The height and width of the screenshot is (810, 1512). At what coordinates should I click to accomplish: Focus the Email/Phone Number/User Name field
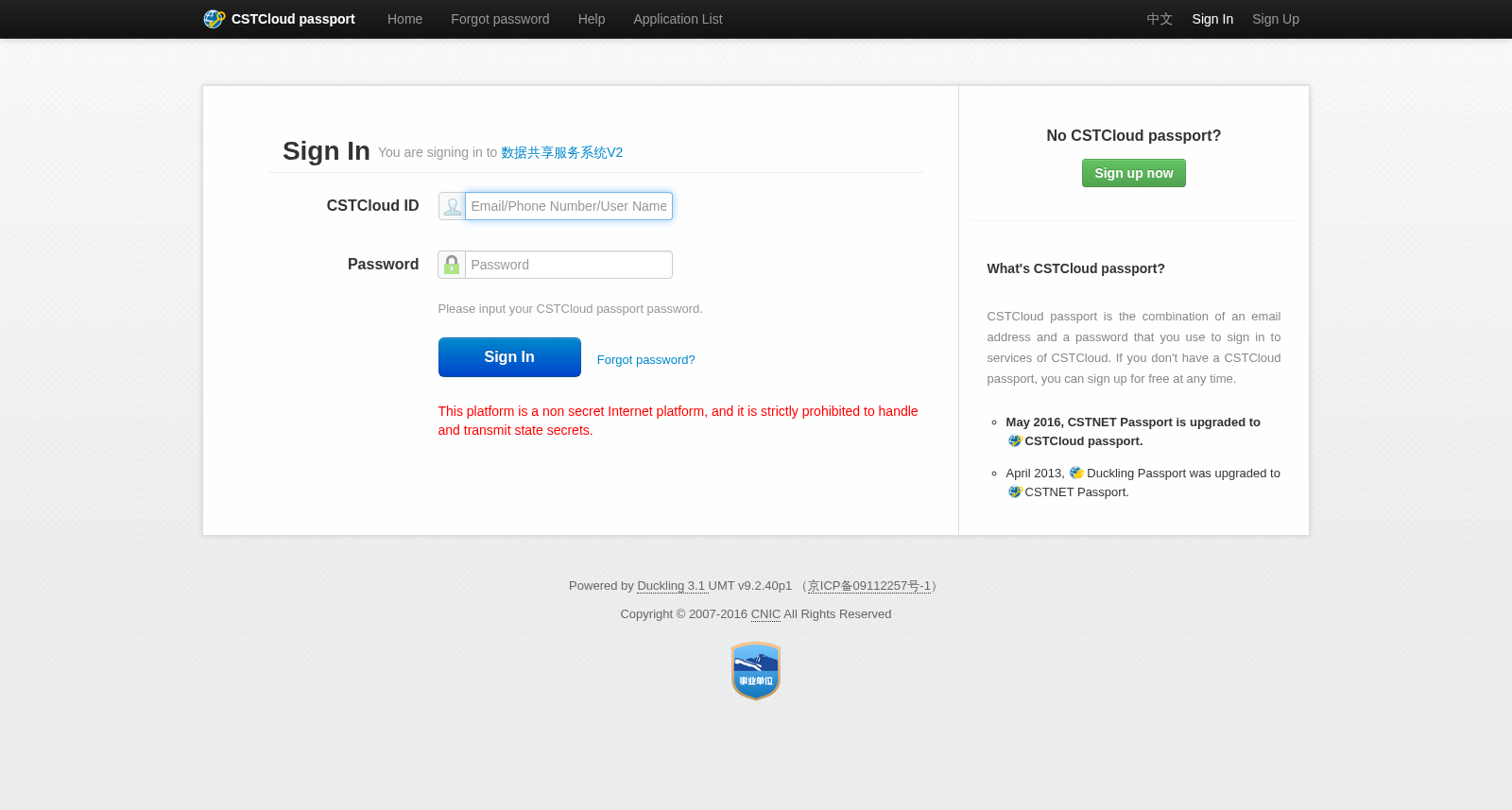(569, 206)
